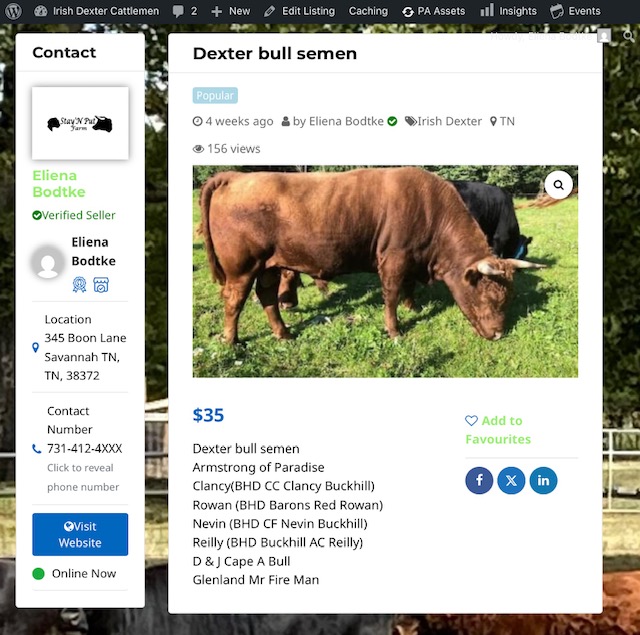Viewport: 640px width, 635px height.
Task: Click the Visit Website button
Action: click(x=80, y=534)
